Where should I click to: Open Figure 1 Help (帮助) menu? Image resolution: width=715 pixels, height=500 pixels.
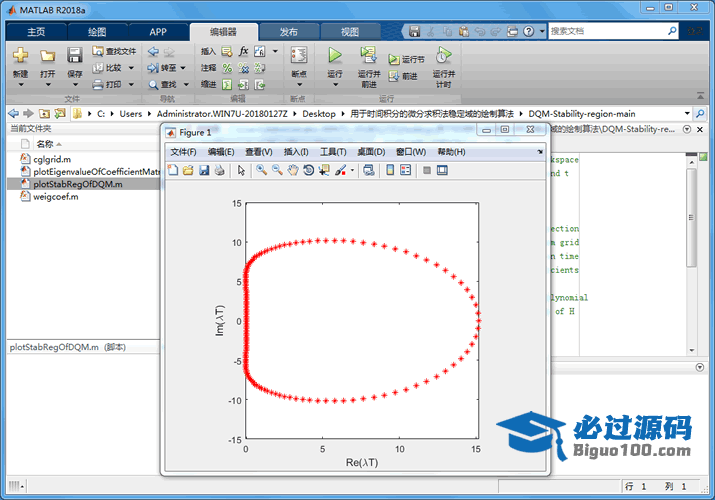pyautogui.click(x=451, y=152)
